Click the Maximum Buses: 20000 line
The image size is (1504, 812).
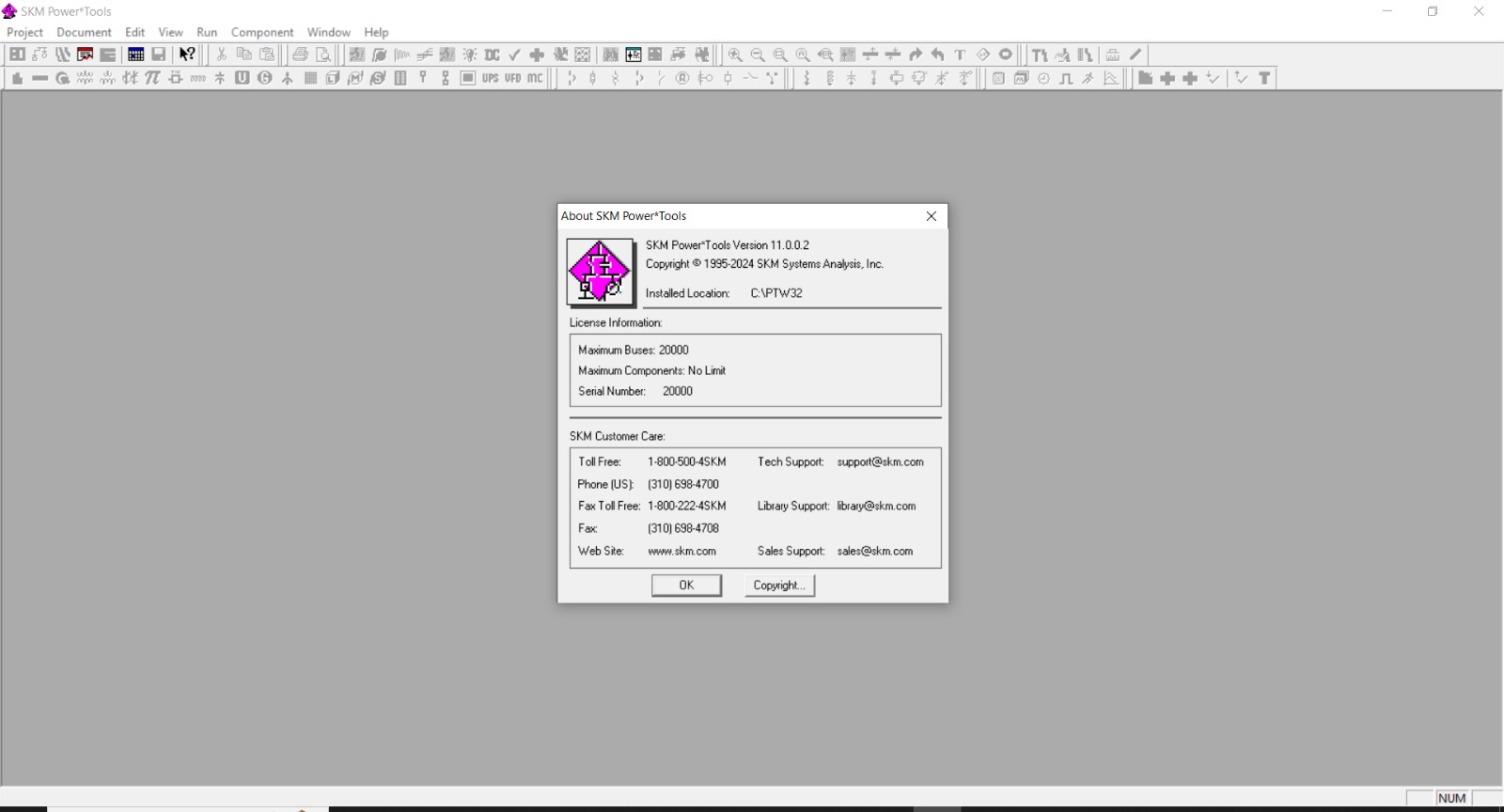(634, 350)
